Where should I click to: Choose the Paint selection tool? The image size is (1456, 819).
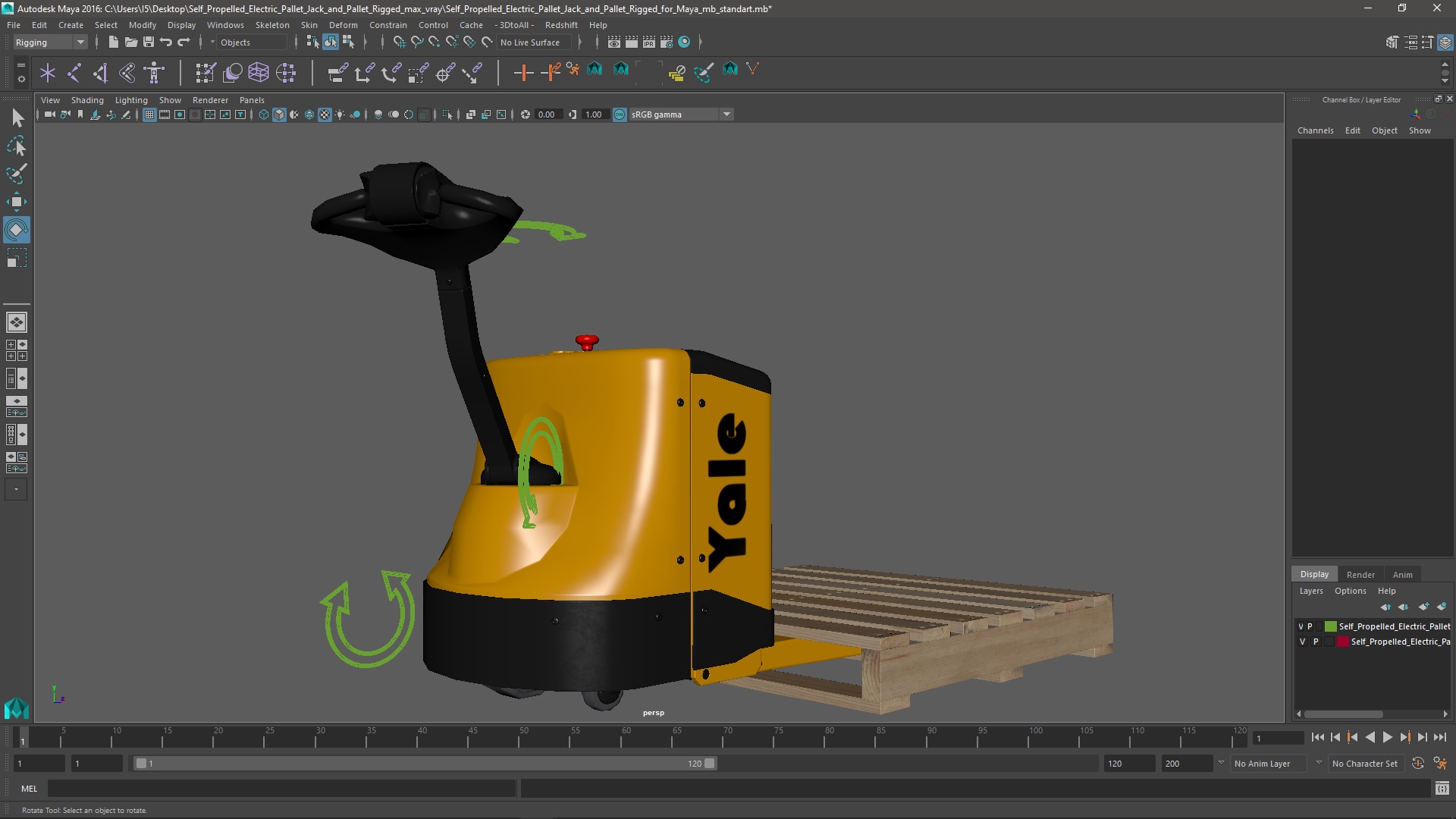[x=17, y=174]
